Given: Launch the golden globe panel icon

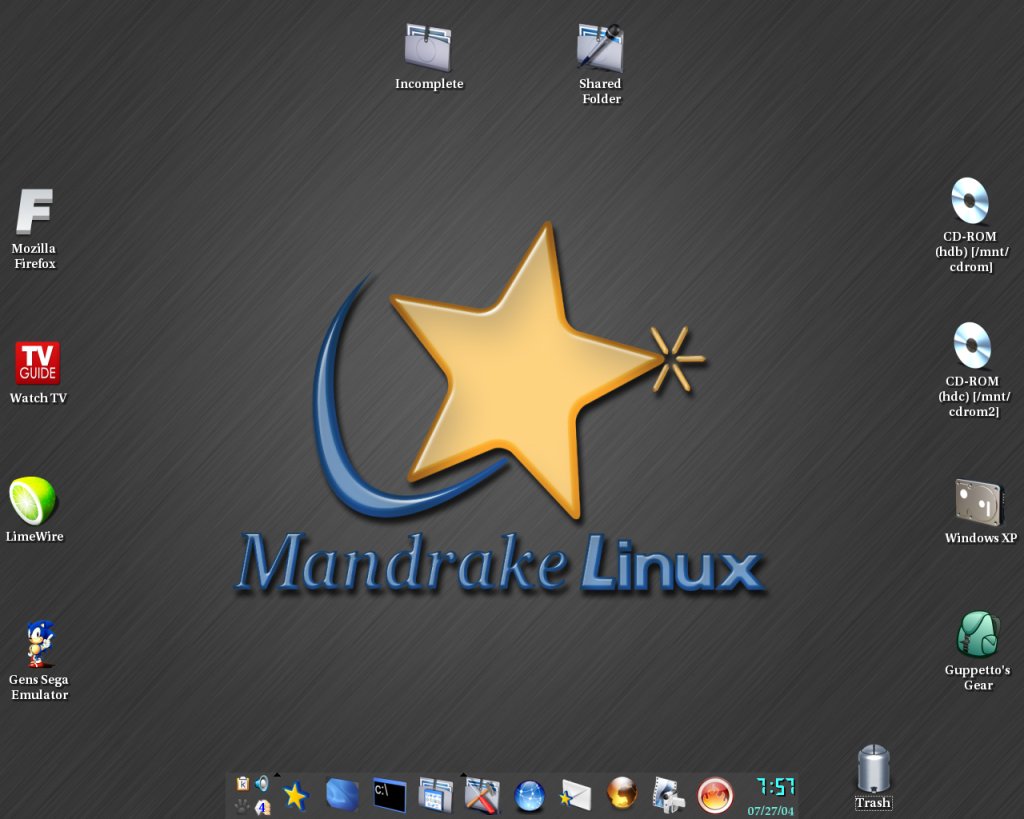Looking at the screenshot, I should 622,793.
